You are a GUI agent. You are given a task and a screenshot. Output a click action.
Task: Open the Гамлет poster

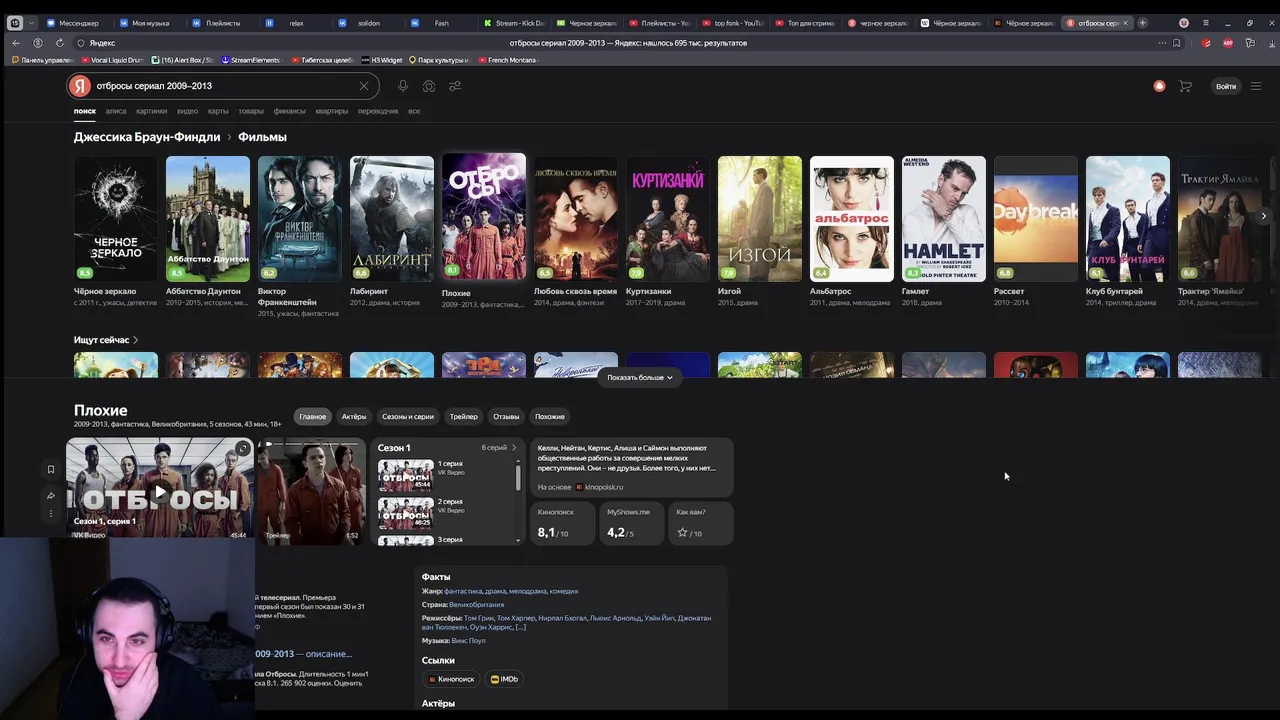[944, 218]
